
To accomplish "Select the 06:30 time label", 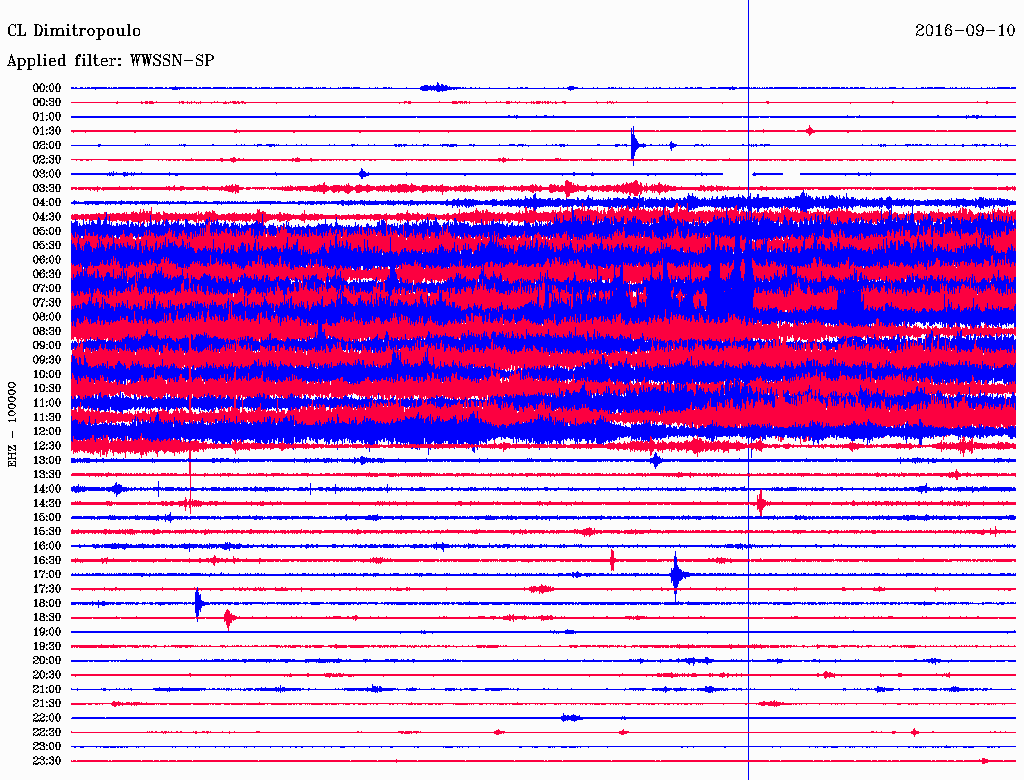I will 47,274.
